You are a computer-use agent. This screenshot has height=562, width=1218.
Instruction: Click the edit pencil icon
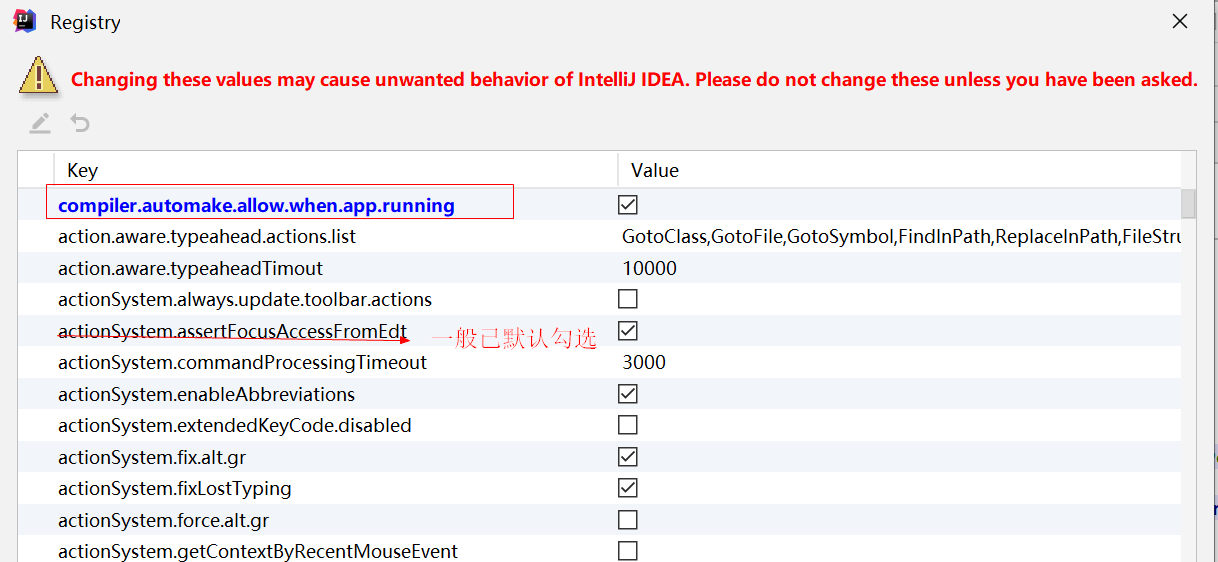(x=39, y=123)
